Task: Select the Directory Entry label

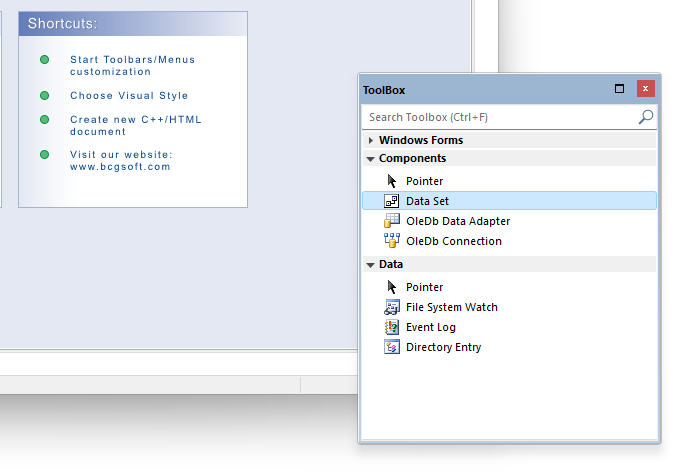Action: tap(444, 347)
